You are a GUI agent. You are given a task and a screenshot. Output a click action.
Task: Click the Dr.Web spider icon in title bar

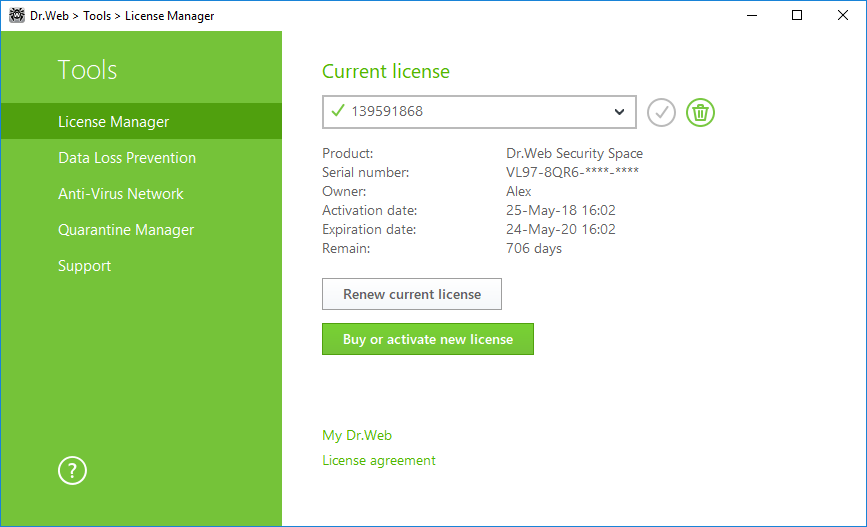click(x=17, y=15)
